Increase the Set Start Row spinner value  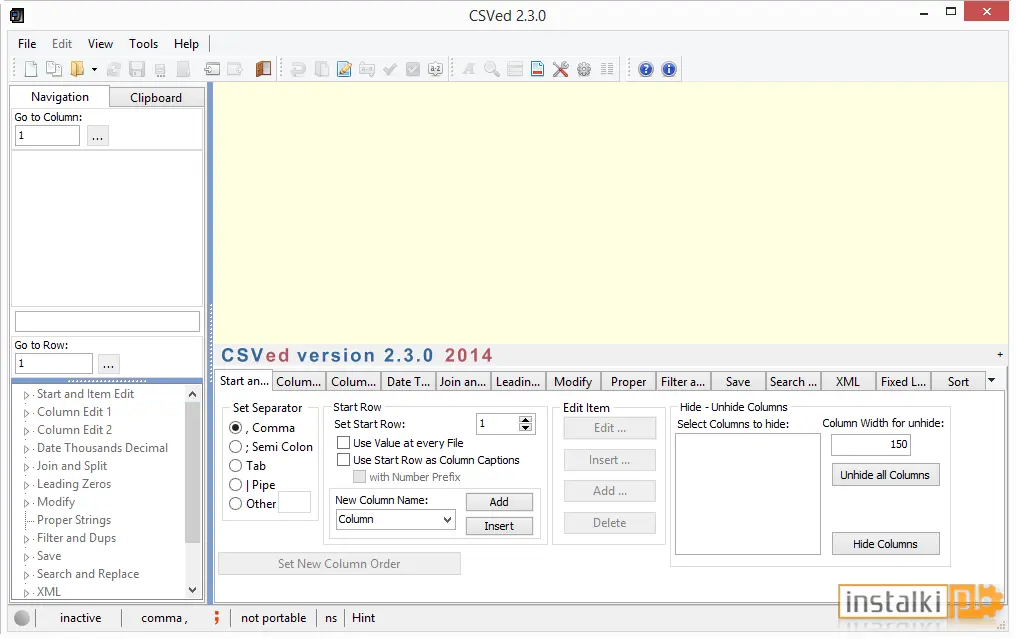525,419
